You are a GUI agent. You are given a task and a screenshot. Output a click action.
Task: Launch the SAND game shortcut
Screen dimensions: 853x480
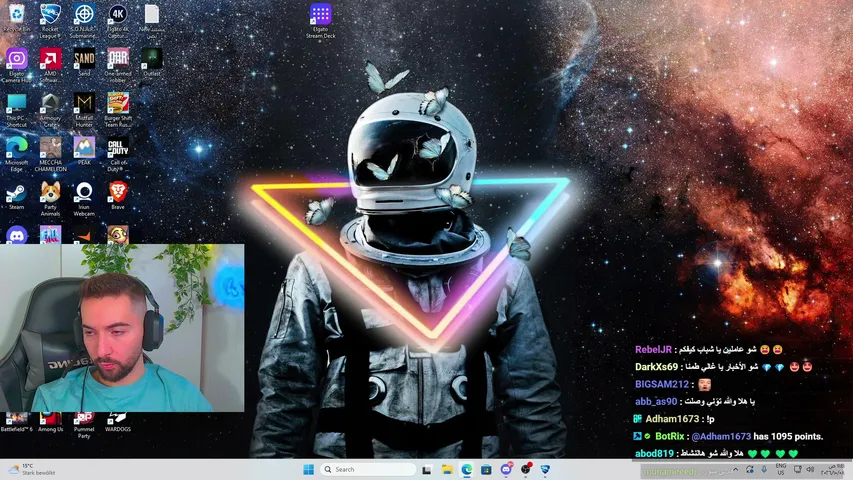pos(84,62)
